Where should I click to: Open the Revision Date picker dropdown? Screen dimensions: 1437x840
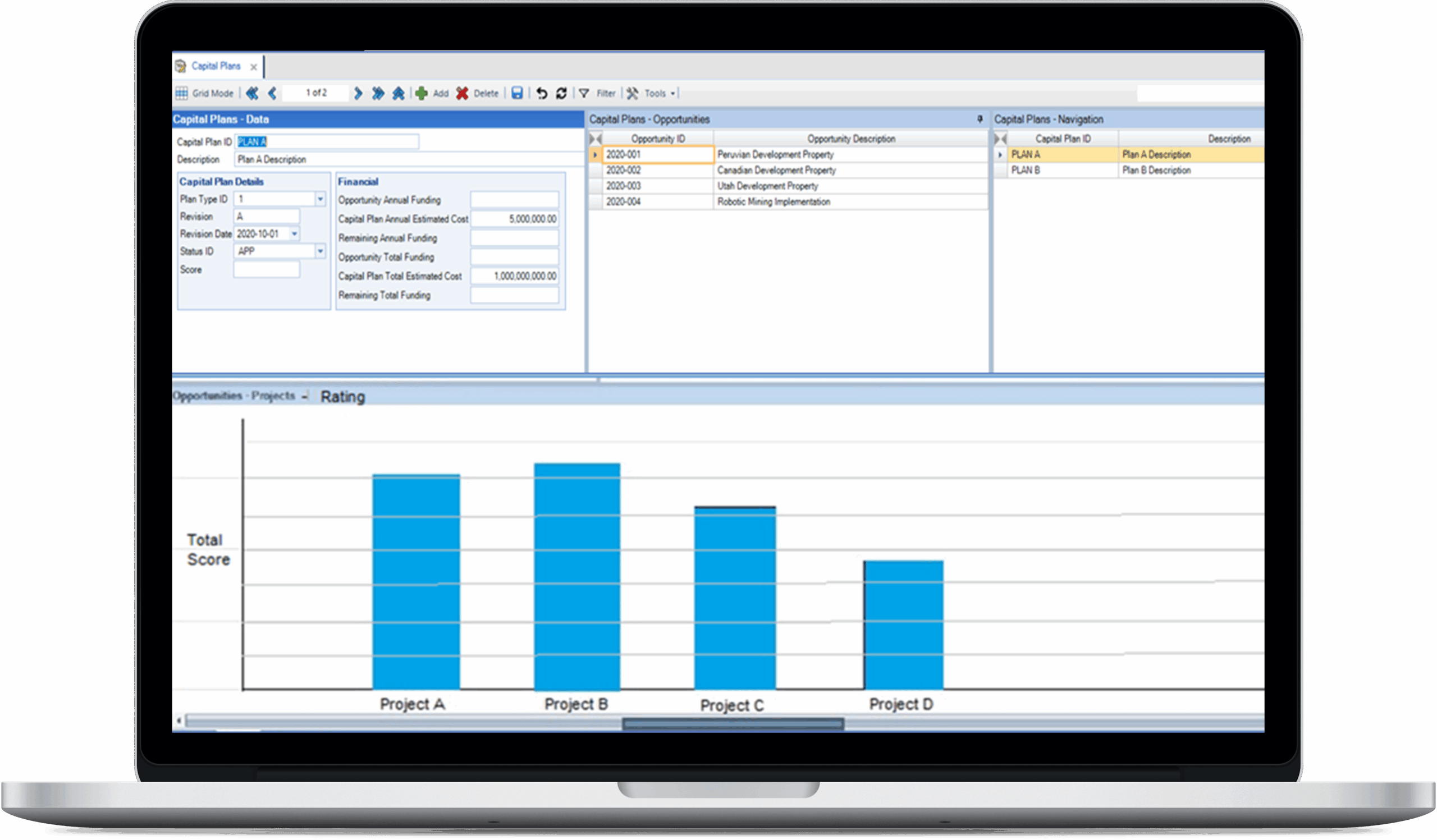pyautogui.click(x=295, y=233)
